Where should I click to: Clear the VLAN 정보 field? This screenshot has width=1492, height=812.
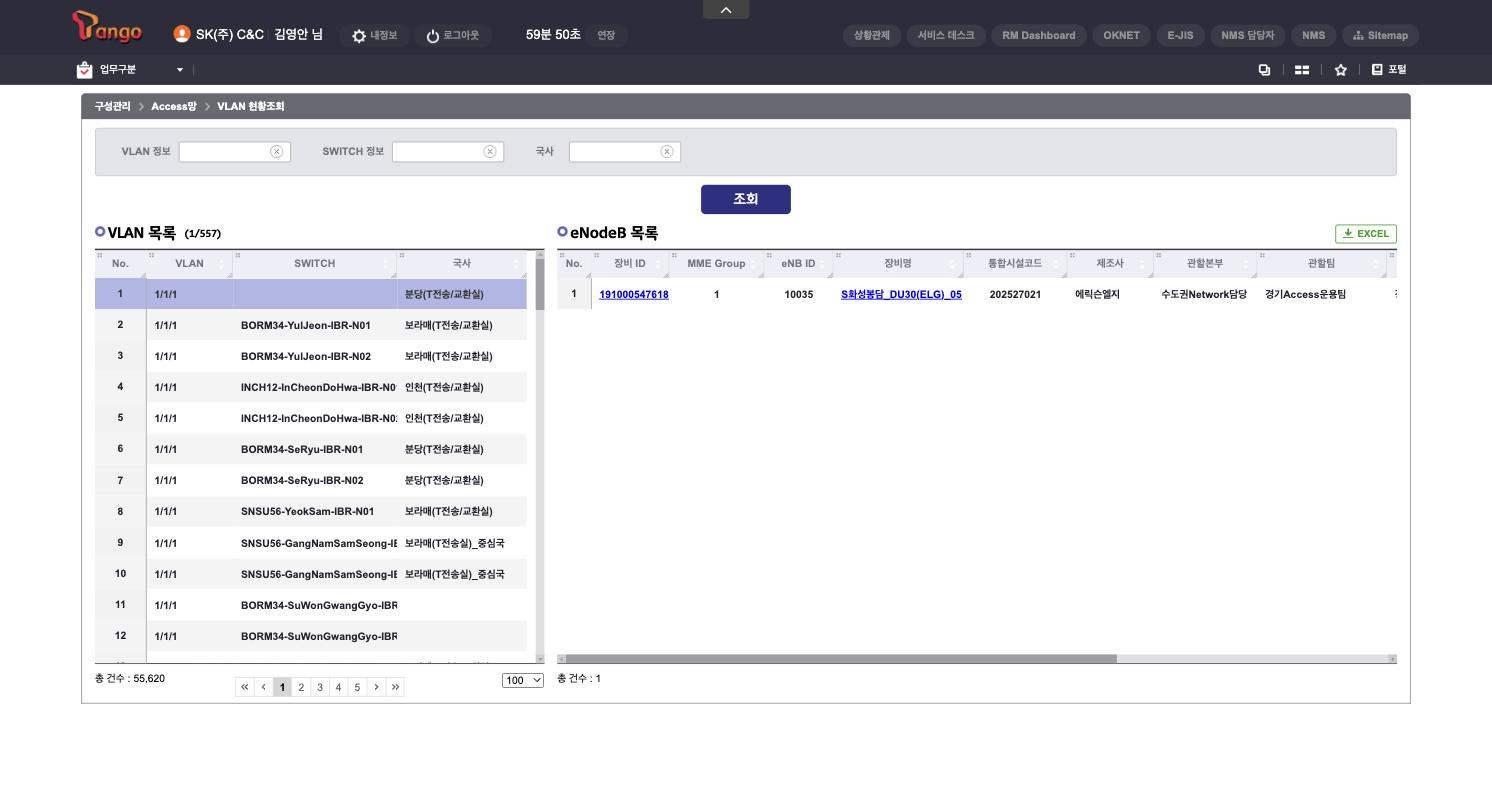[276, 152]
